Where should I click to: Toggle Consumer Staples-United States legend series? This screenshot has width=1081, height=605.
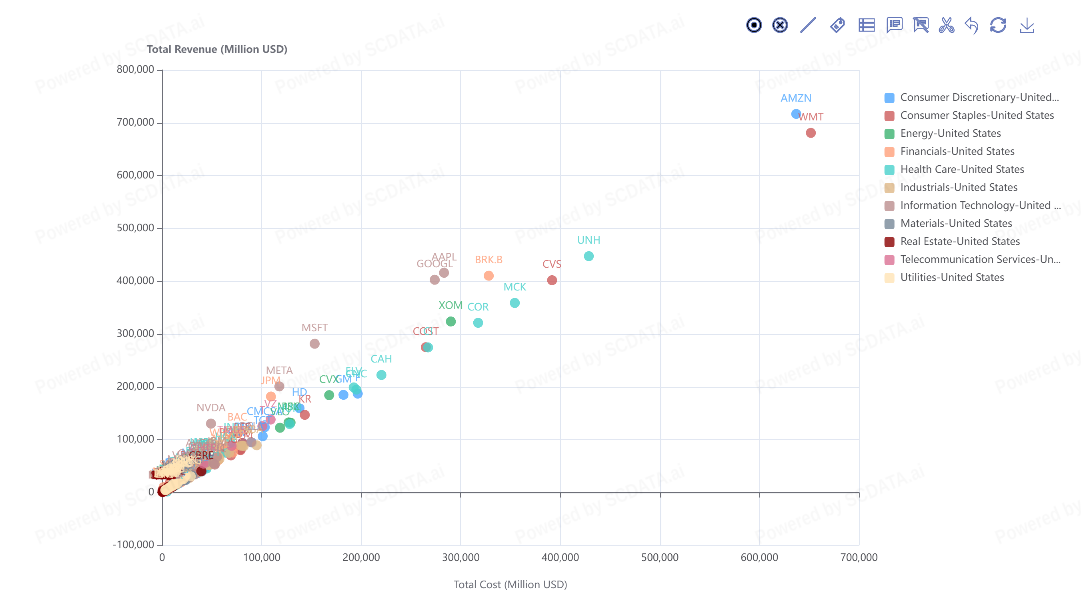coord(969,115)
